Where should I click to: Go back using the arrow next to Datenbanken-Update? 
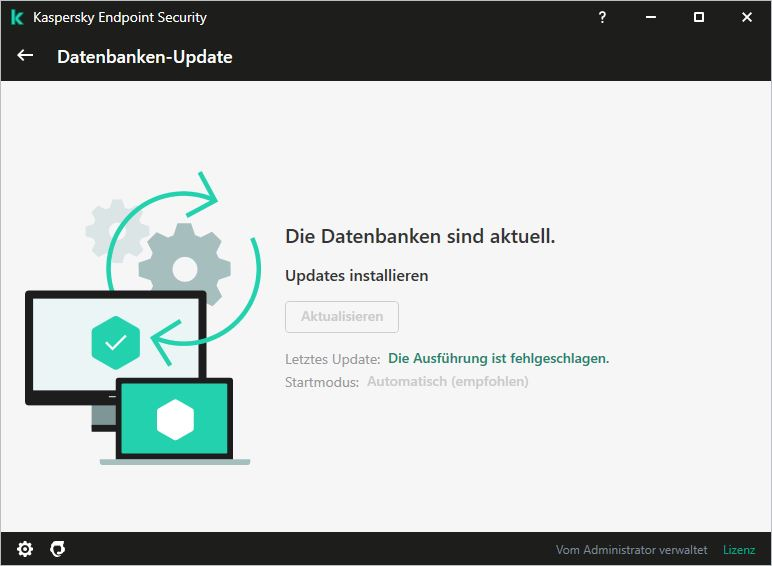[x=25, y=56]
